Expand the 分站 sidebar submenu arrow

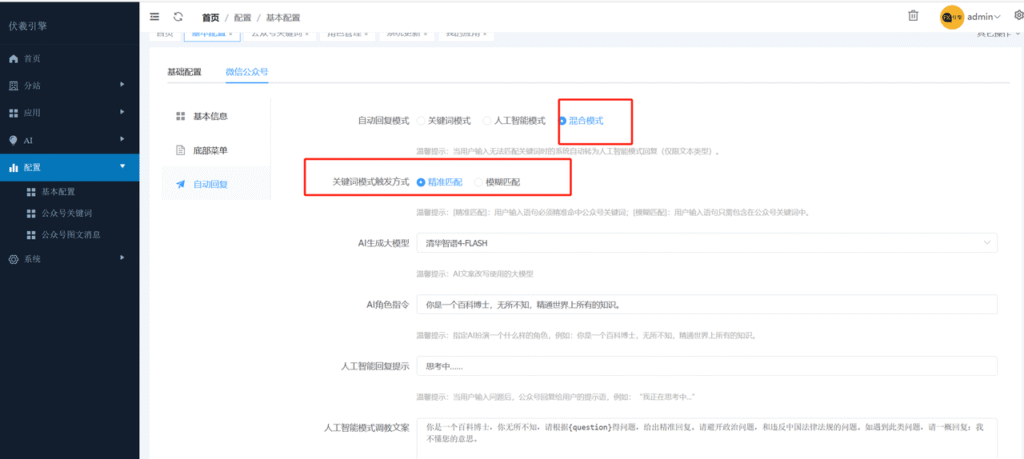(122, 85)
